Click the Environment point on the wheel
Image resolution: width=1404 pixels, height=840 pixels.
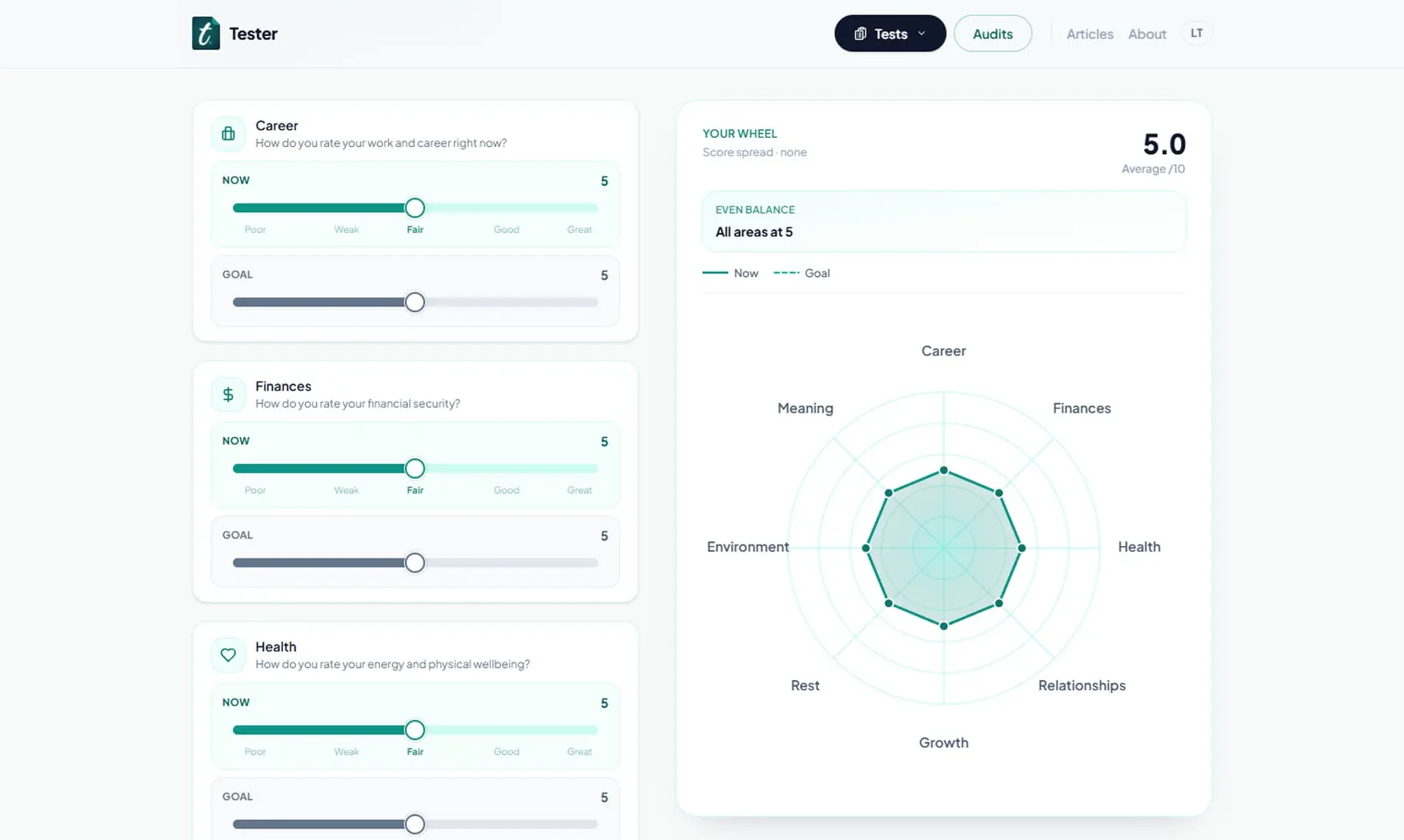click(x=865, y=548)
